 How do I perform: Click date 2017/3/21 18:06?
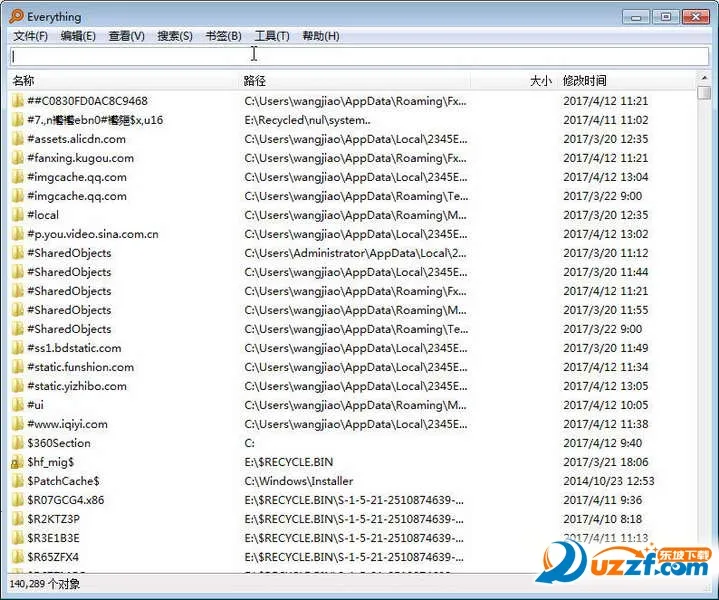(605, 462)
